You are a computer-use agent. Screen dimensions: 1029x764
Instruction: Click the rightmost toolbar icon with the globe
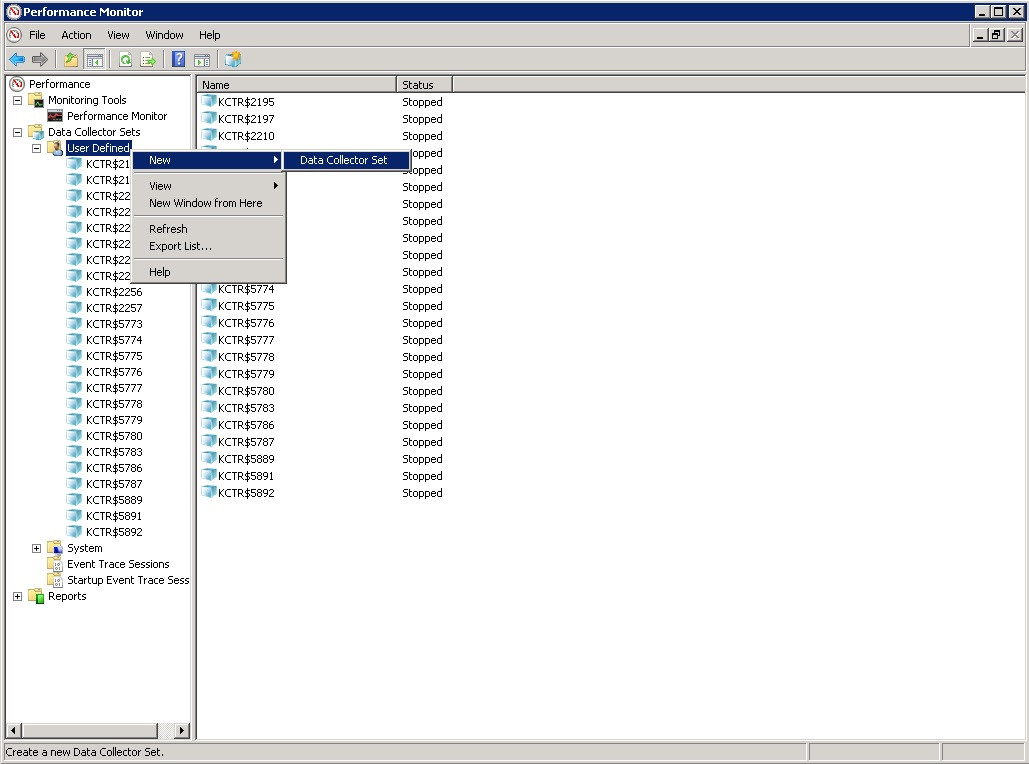[231, 59]
